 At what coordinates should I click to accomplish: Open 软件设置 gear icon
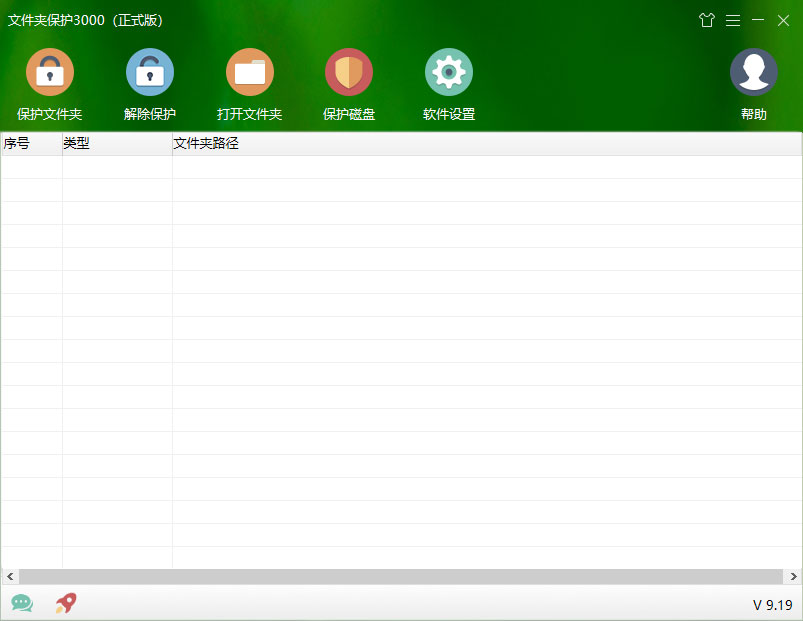click(449, 72)
